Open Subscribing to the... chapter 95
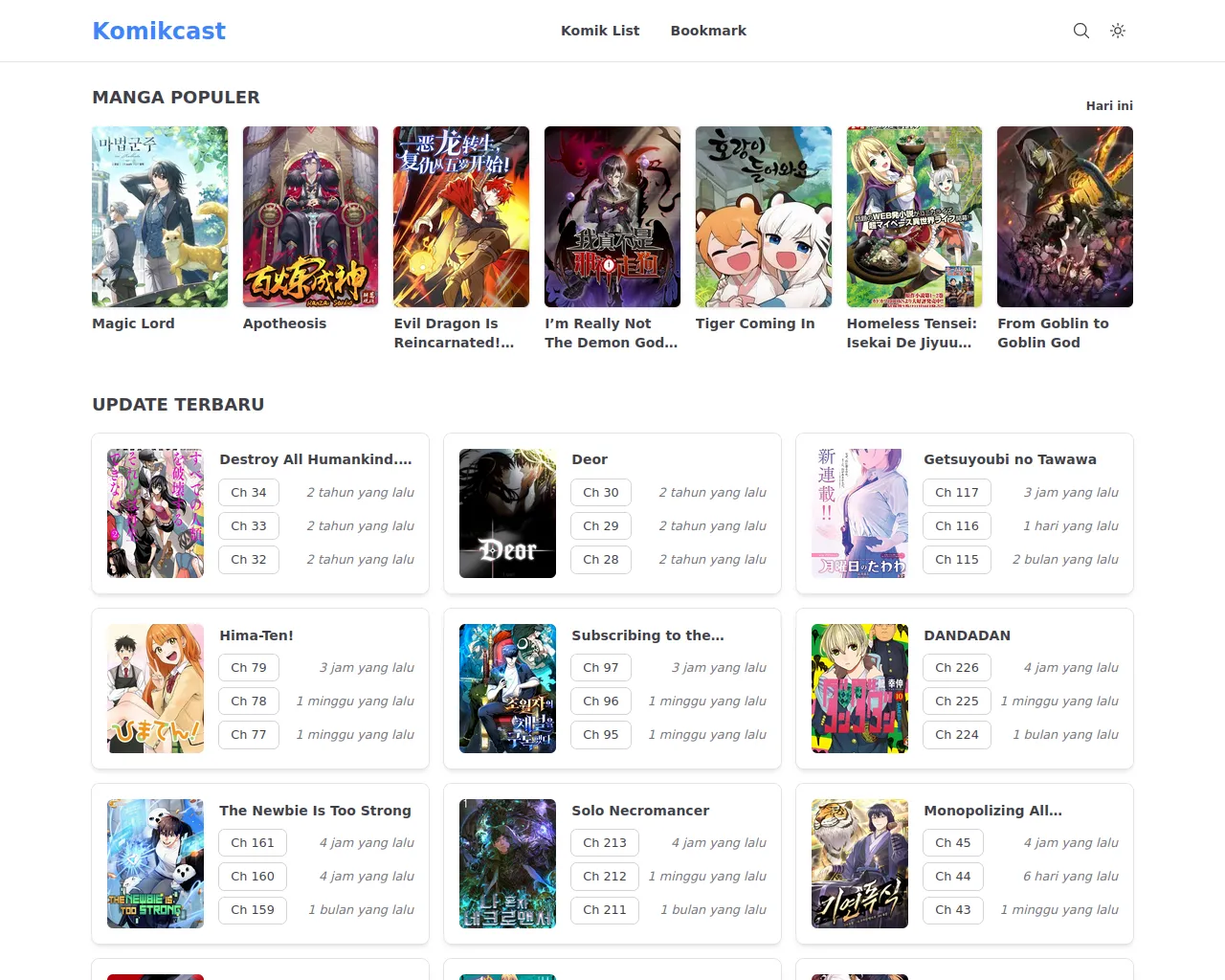The image size is (1225, 980). 601,735
